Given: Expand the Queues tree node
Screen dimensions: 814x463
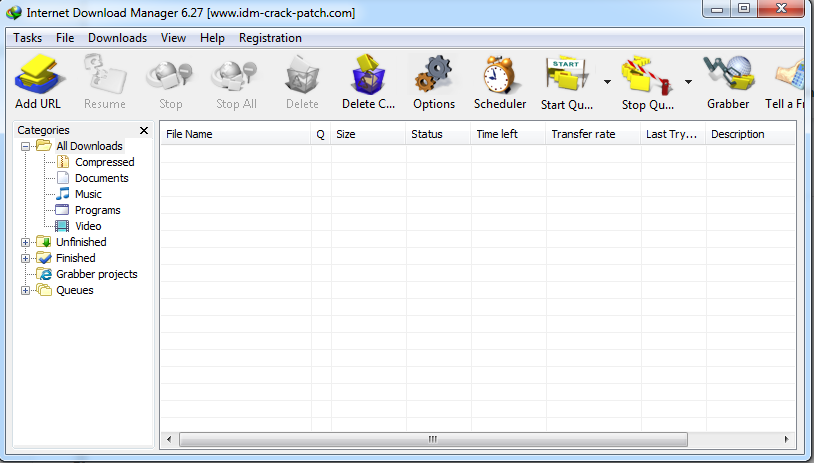Looking at the screenshot, I should 25,291.
